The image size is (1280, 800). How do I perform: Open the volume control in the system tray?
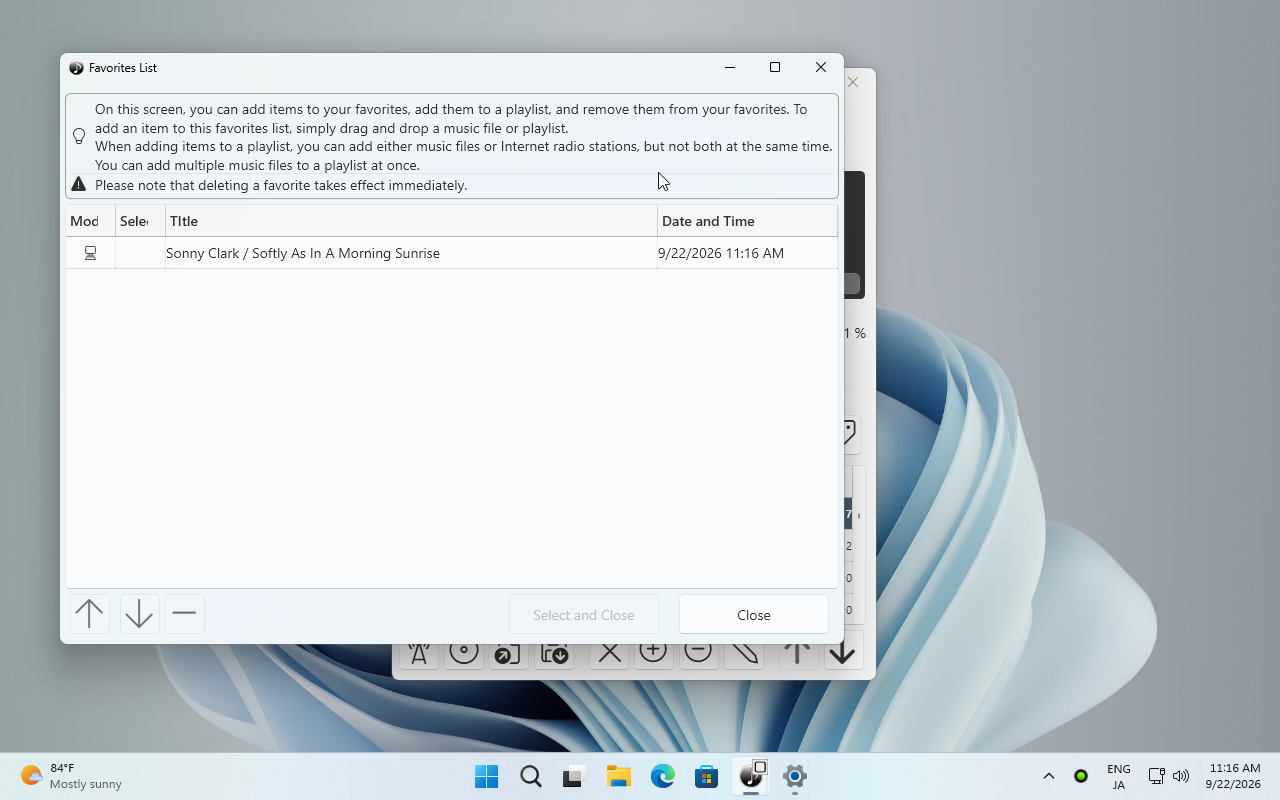[1181, 776]
